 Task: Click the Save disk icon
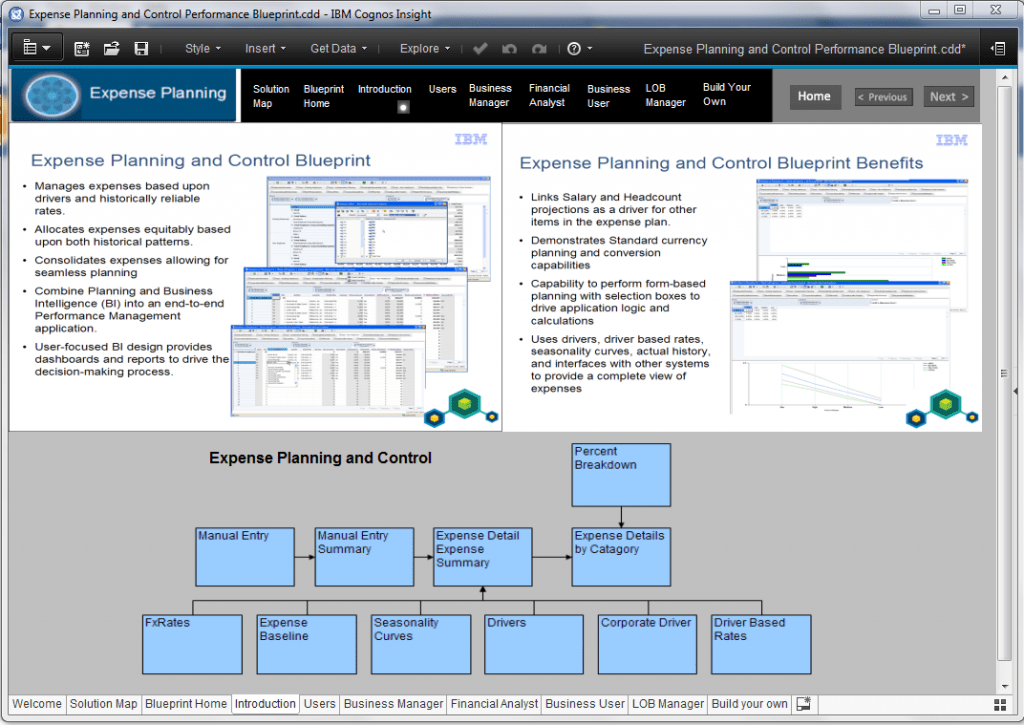coord(141,48)
